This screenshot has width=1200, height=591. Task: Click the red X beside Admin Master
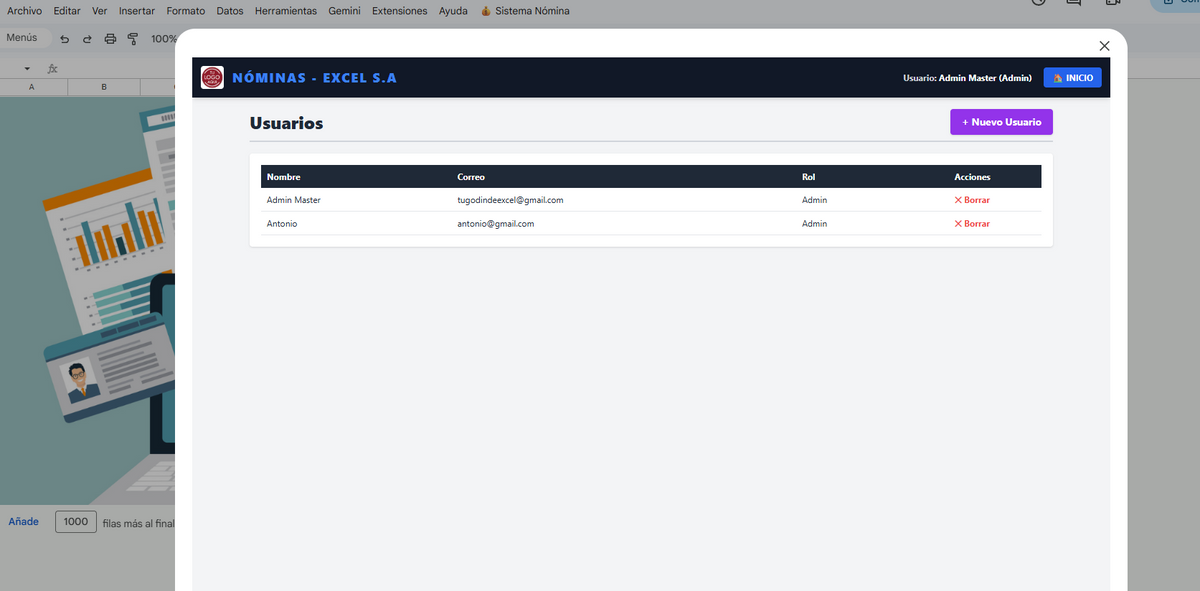pos(958,200)
